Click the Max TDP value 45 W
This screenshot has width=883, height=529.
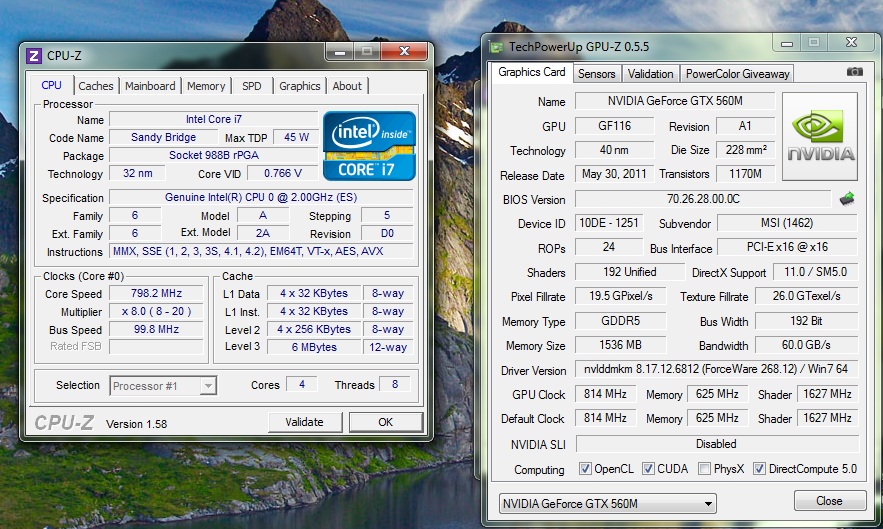[296, 137]
